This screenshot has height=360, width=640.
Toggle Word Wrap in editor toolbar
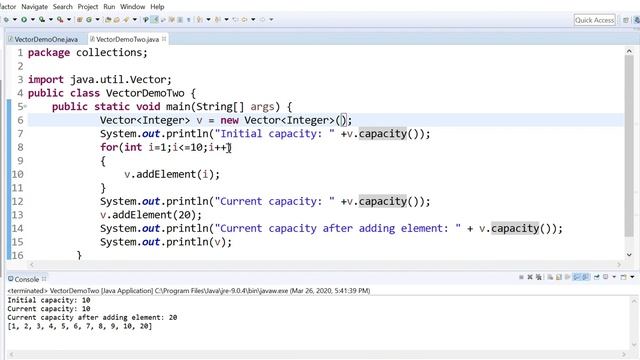pyautogui.click(x=164, y=19)
